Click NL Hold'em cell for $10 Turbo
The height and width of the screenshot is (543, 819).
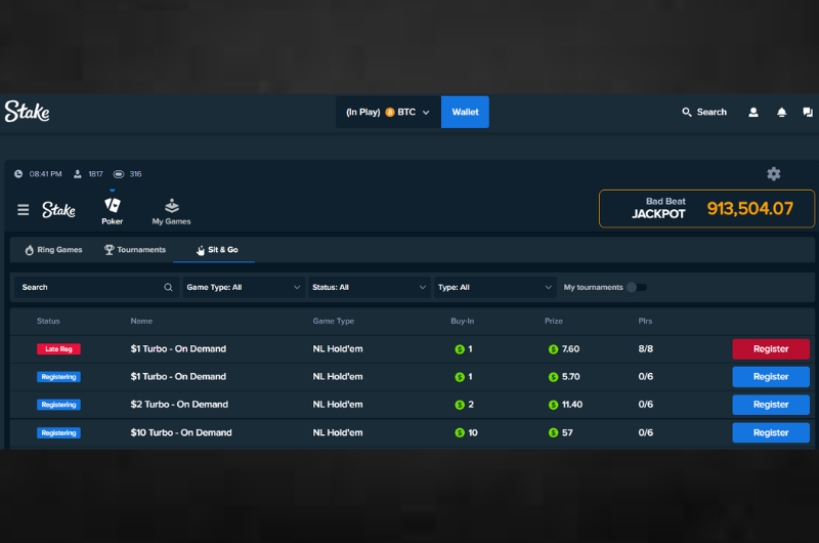[337, 432]
